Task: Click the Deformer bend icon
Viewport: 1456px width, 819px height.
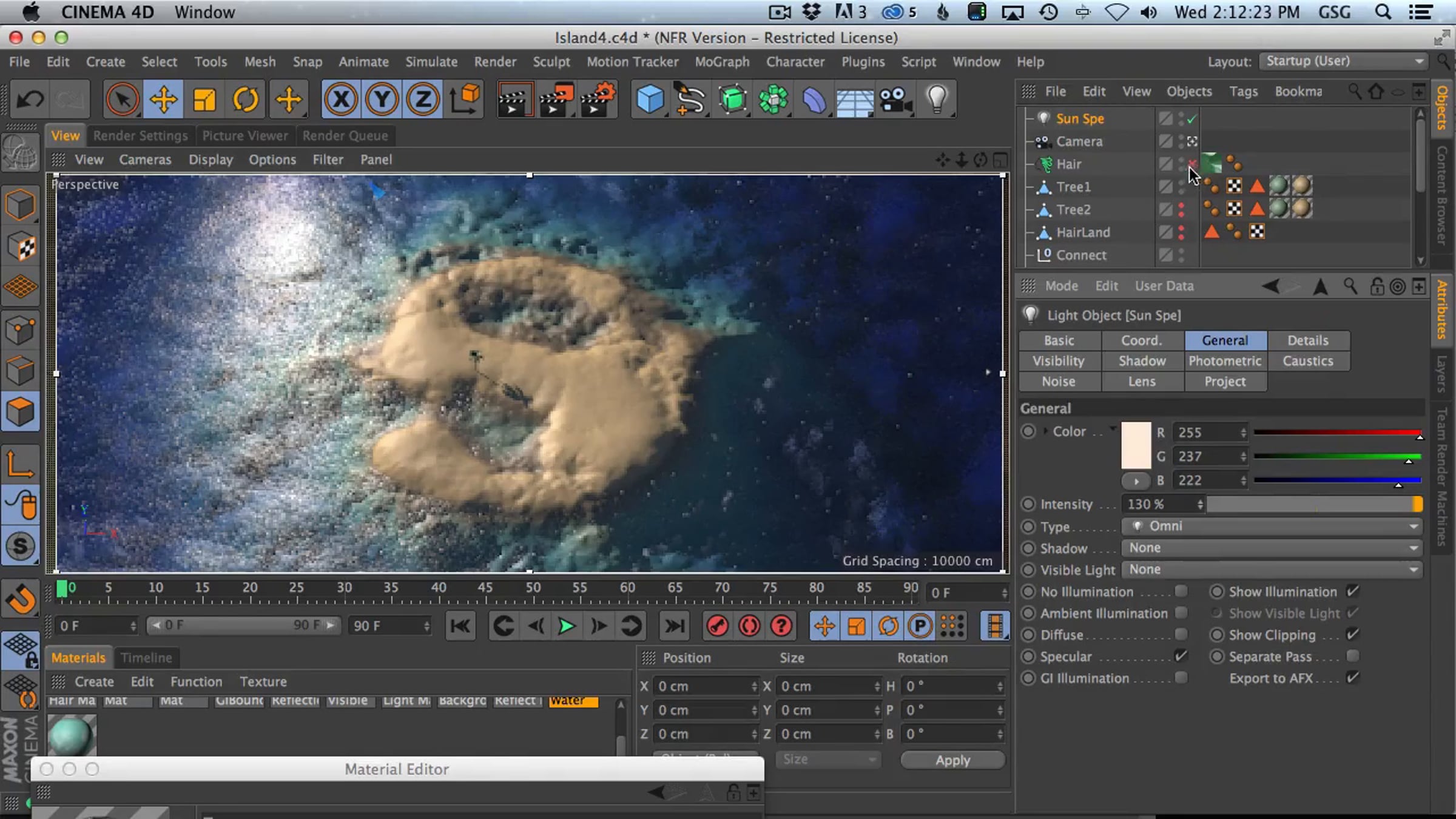Action: (x=814, y=99)
